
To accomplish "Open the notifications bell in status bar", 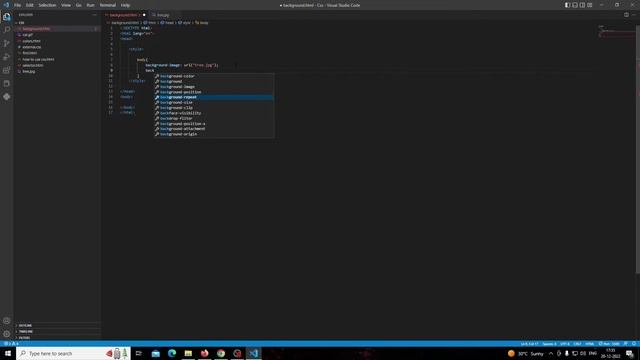I will [x=634, y=344].
